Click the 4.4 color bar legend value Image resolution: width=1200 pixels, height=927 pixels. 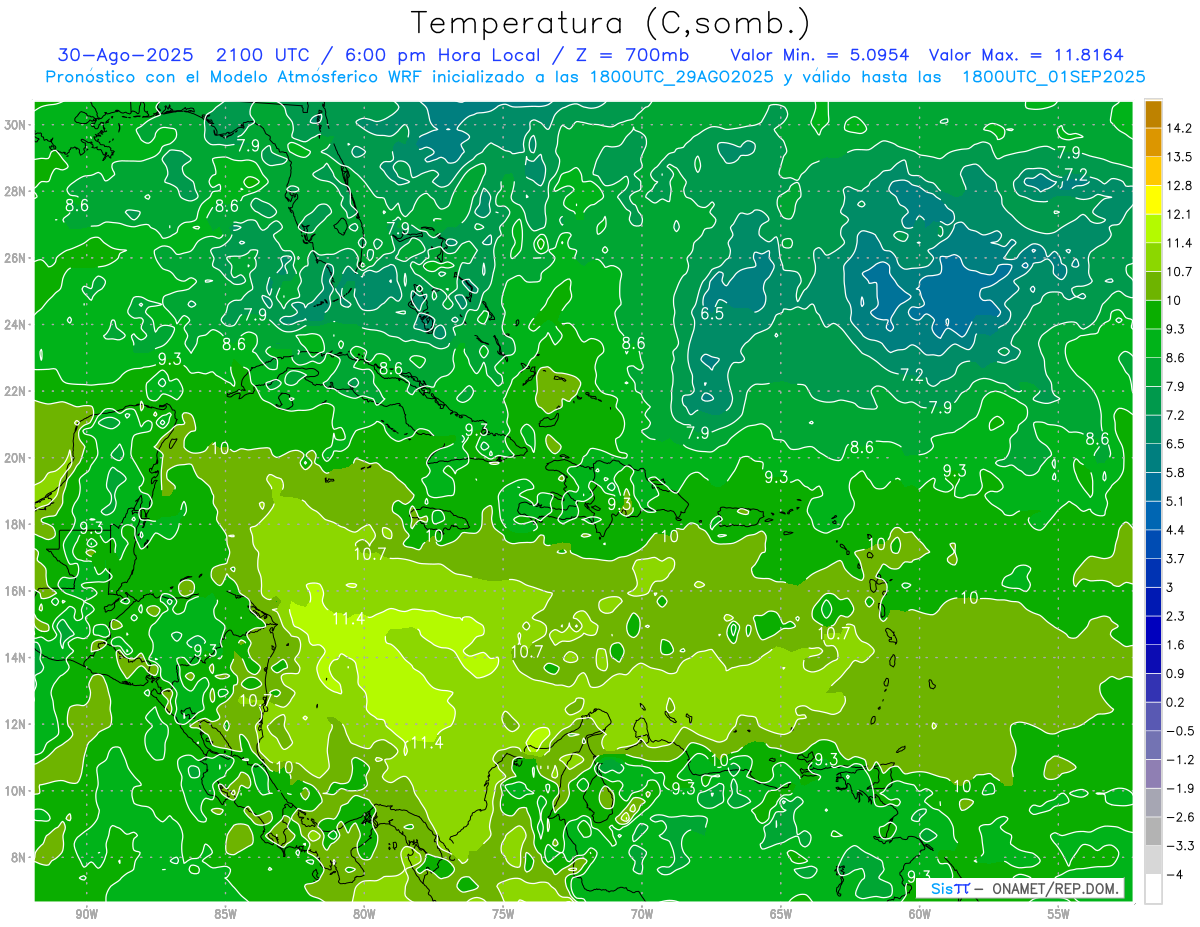coord(1176,530)
